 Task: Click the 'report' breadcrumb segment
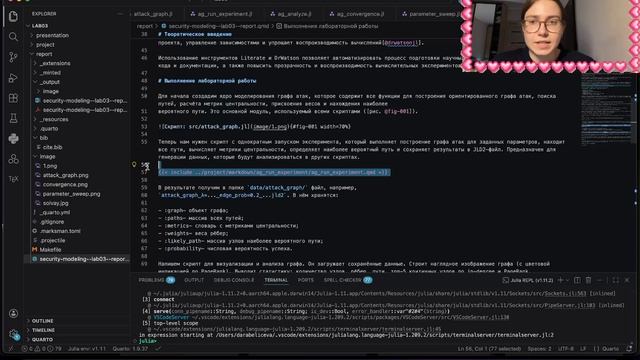coord(144,26)
